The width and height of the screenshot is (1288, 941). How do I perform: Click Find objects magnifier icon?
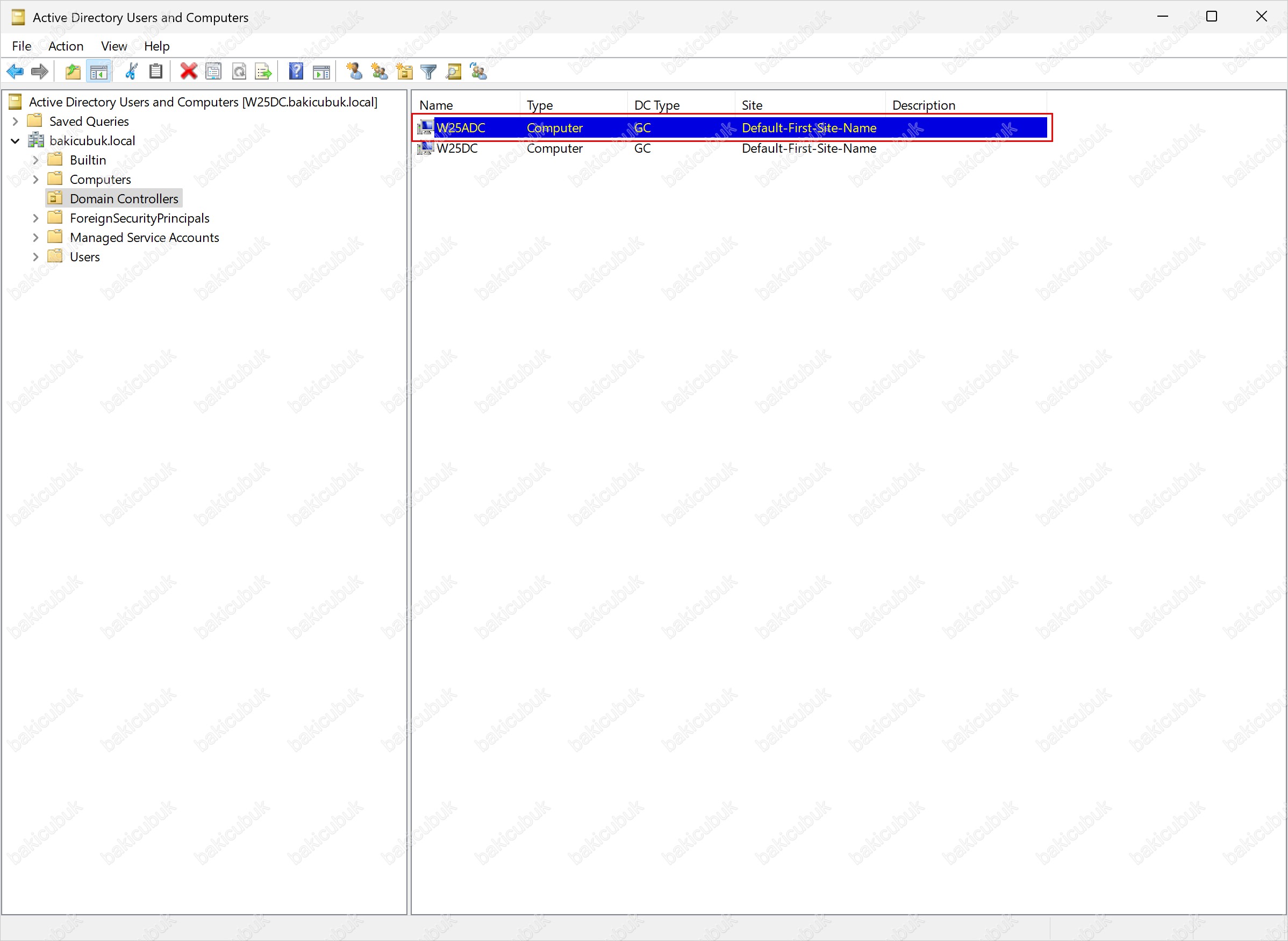click(454, 72)
